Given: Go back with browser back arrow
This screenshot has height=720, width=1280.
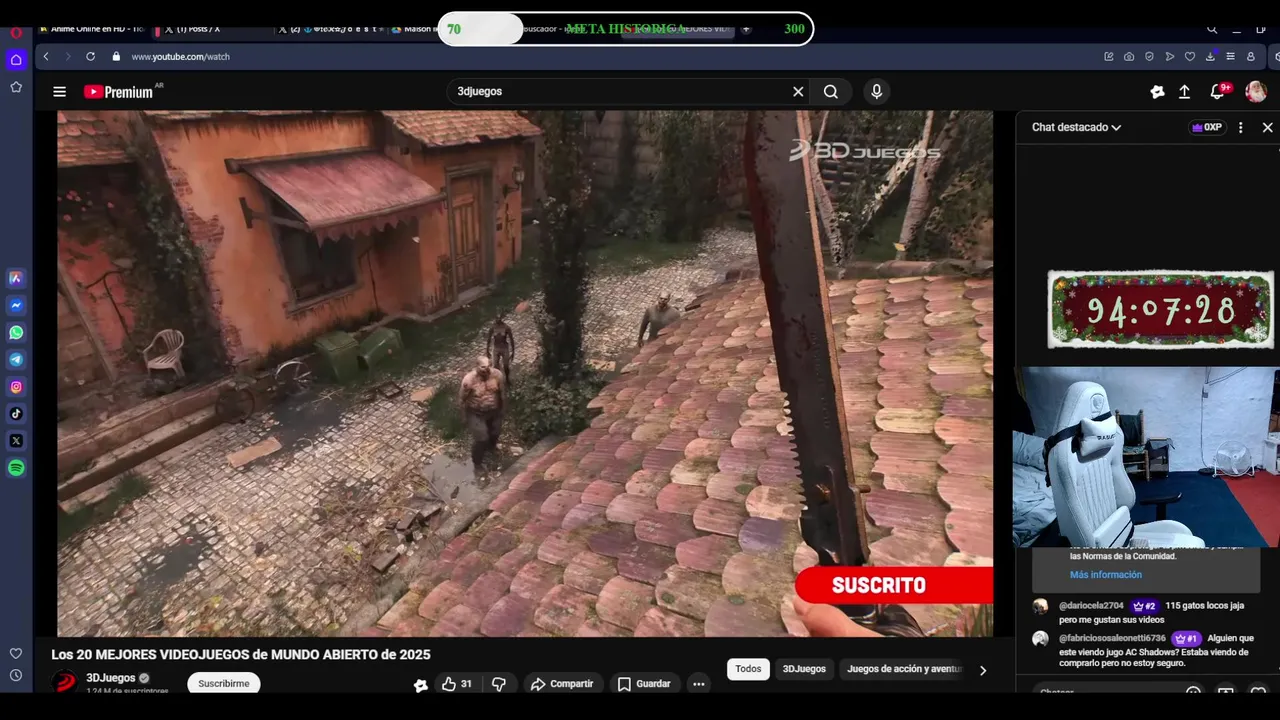Looking at the screenshot, I should pyautogui.click(x=46, y=57).
